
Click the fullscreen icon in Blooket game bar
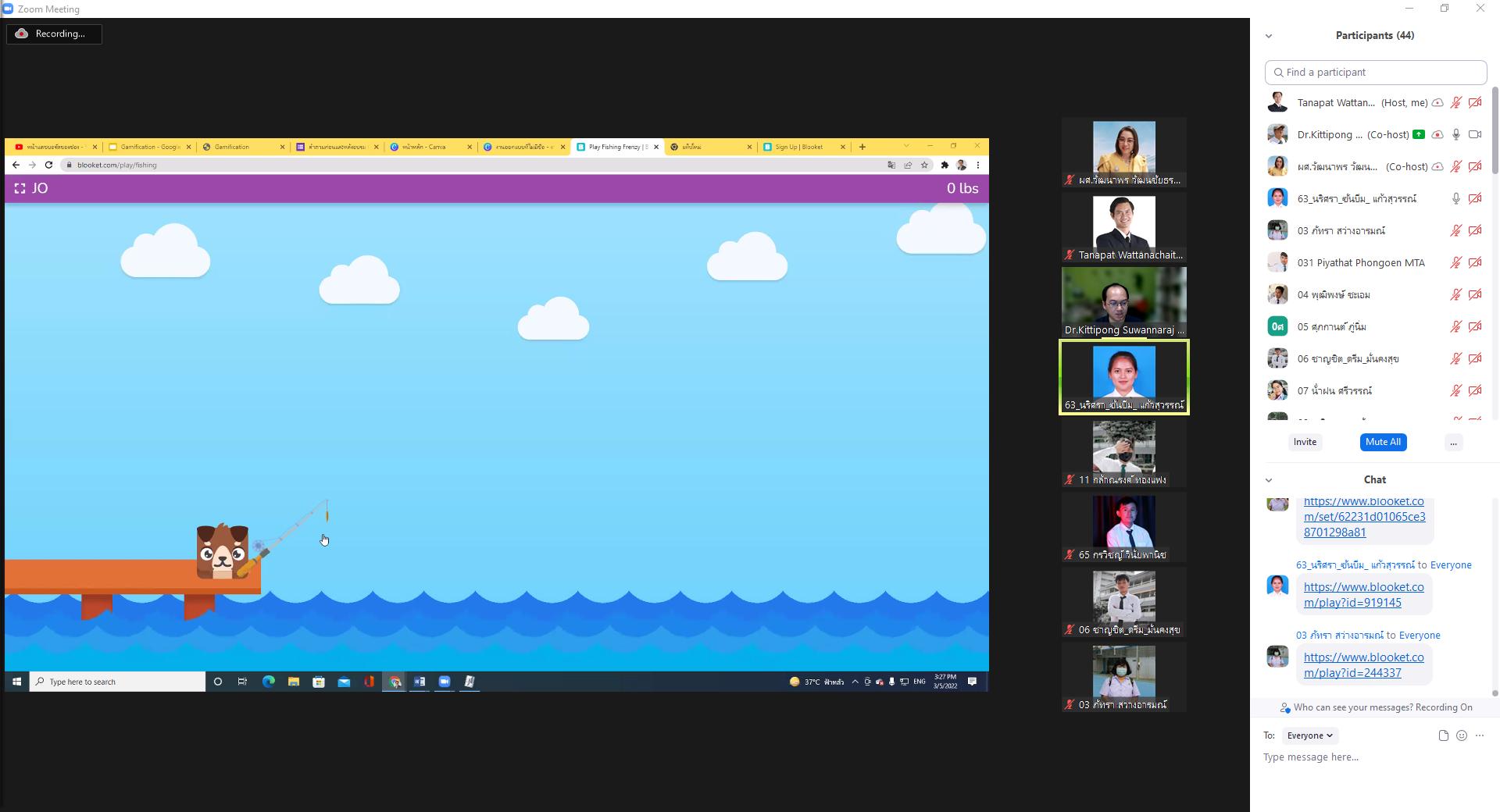pyautogui.click(x=20, y=188)
